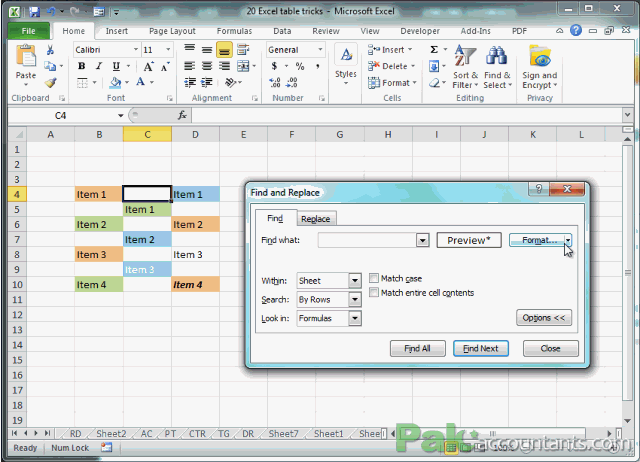Open Sort & Filter menu
Screen dimensions: 640x462
tap(465, 67)
